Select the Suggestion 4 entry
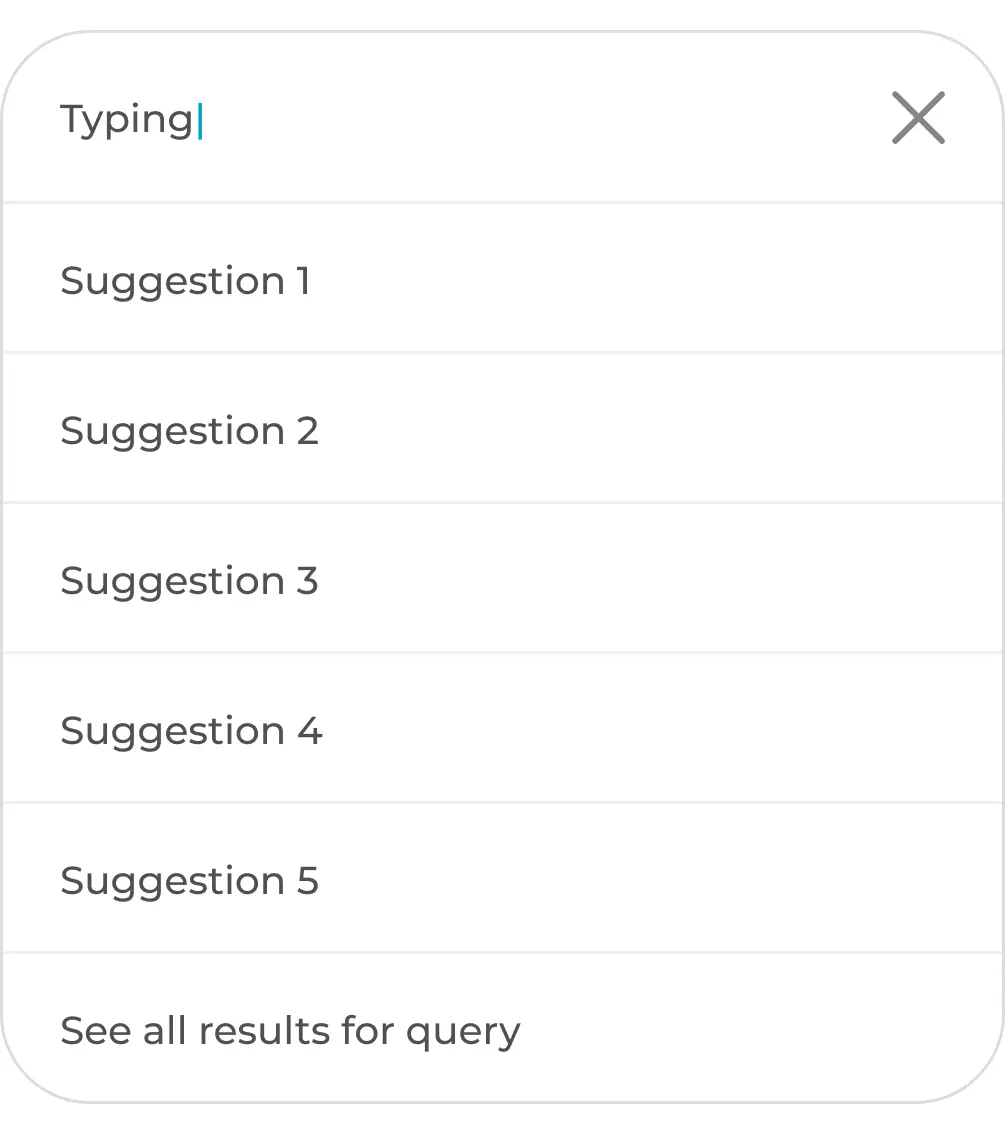1005x1134 pixels. [191, 731]
